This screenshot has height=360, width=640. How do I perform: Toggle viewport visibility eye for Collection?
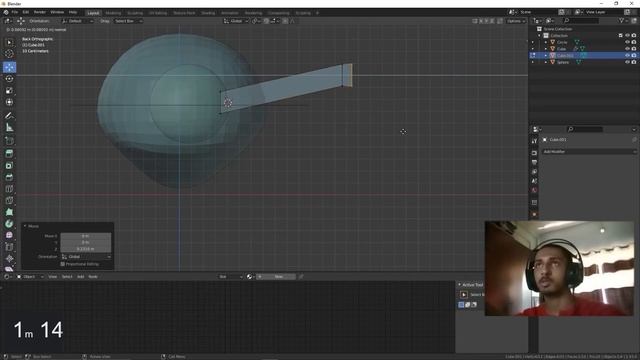coord(627,36)
